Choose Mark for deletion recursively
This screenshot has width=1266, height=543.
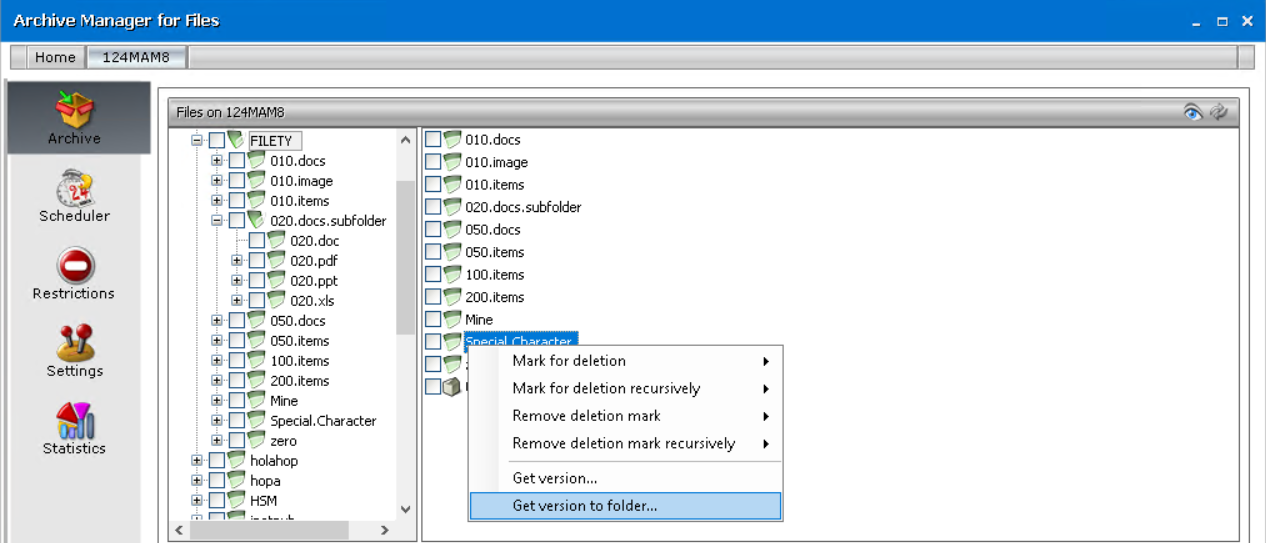(625, 388)
